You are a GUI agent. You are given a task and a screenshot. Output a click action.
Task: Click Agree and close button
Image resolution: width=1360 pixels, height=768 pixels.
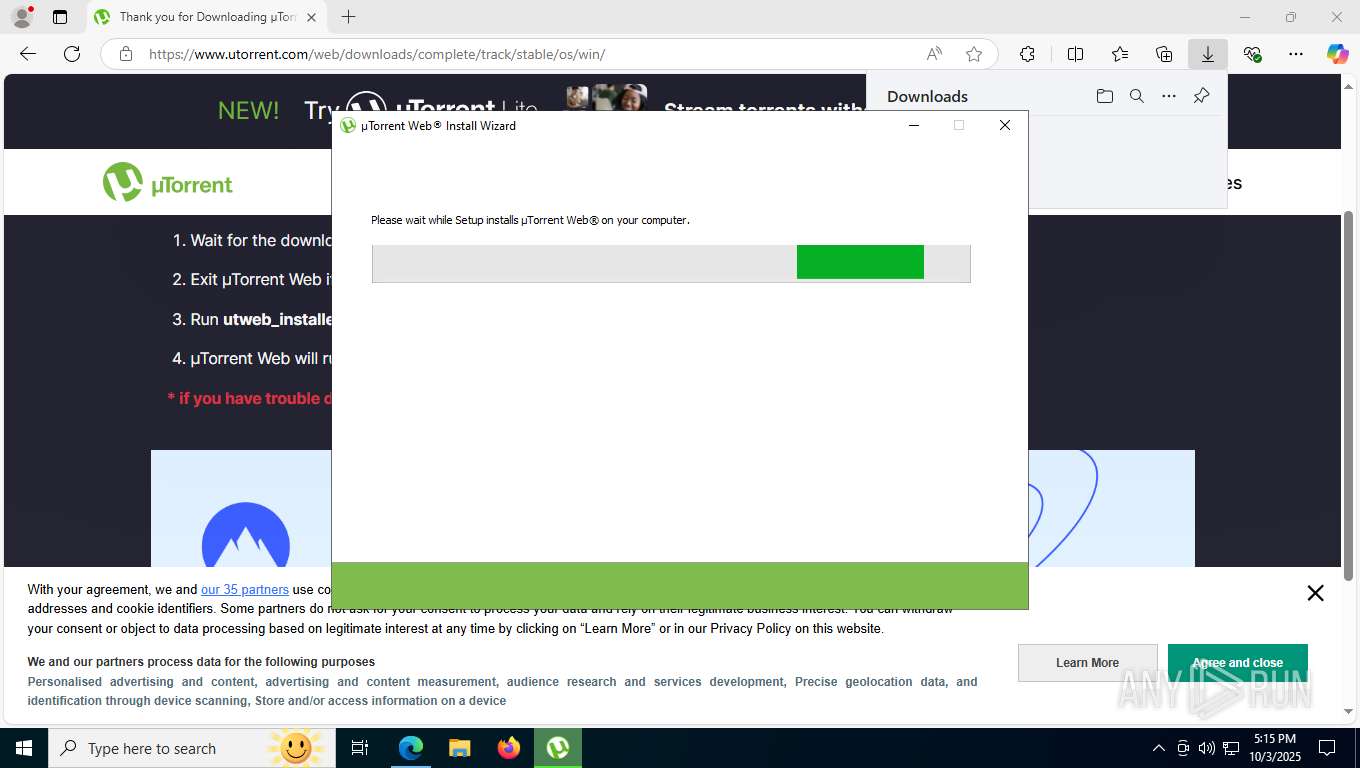(x=1237, y=663)
